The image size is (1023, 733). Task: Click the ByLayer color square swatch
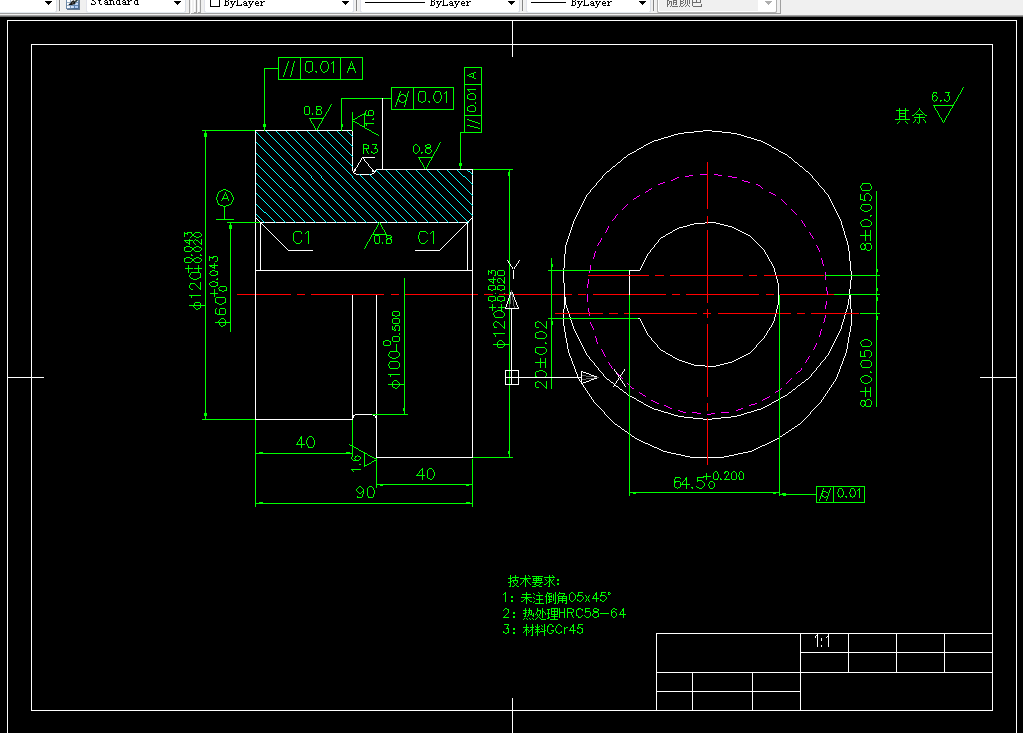215,3
